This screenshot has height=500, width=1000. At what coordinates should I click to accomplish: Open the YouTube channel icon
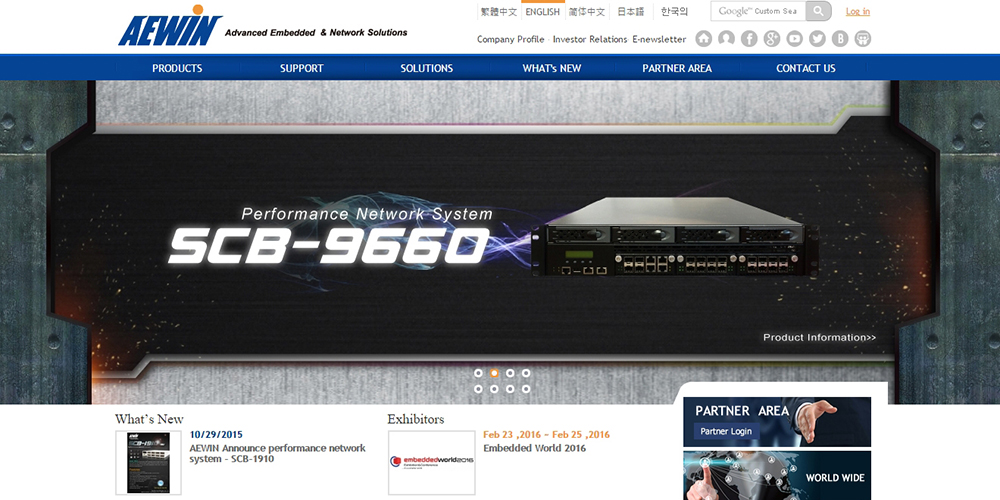pyautogui.click(x=795, y=39)
